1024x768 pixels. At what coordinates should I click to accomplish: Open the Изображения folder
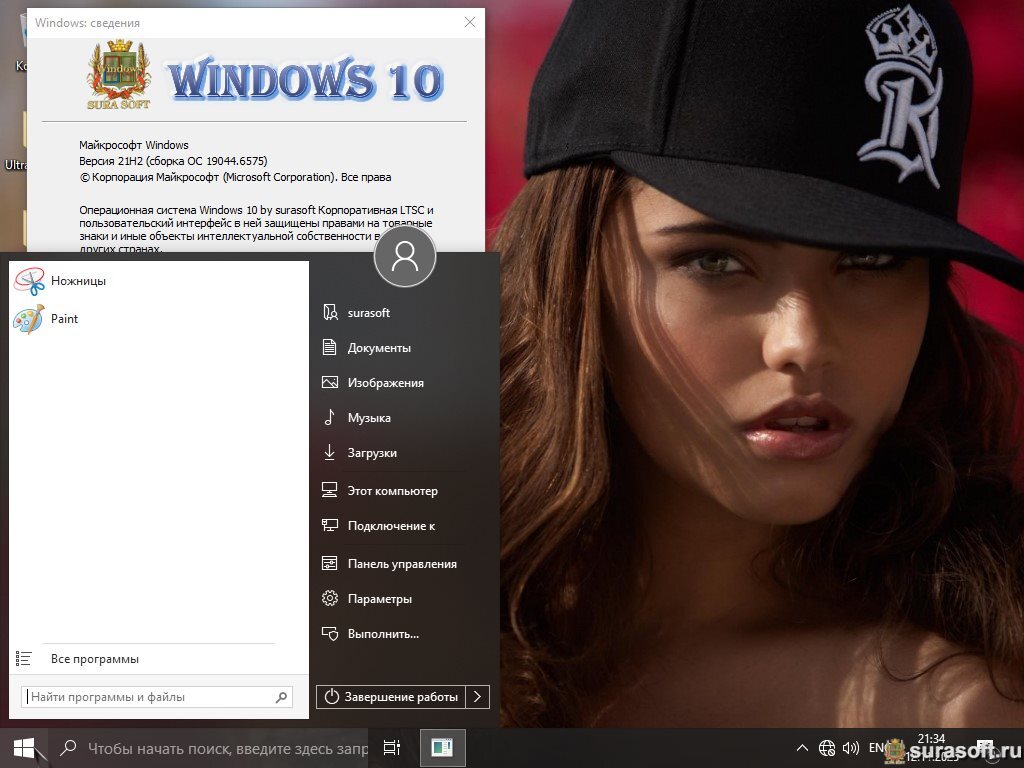[x=385, y=383]
